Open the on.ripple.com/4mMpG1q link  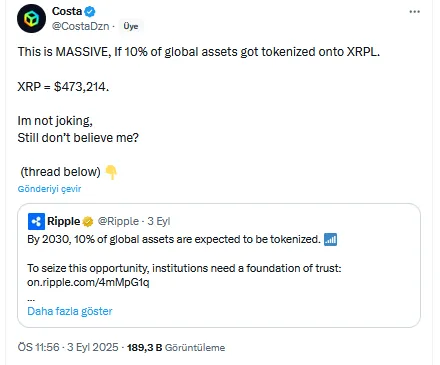88,282
